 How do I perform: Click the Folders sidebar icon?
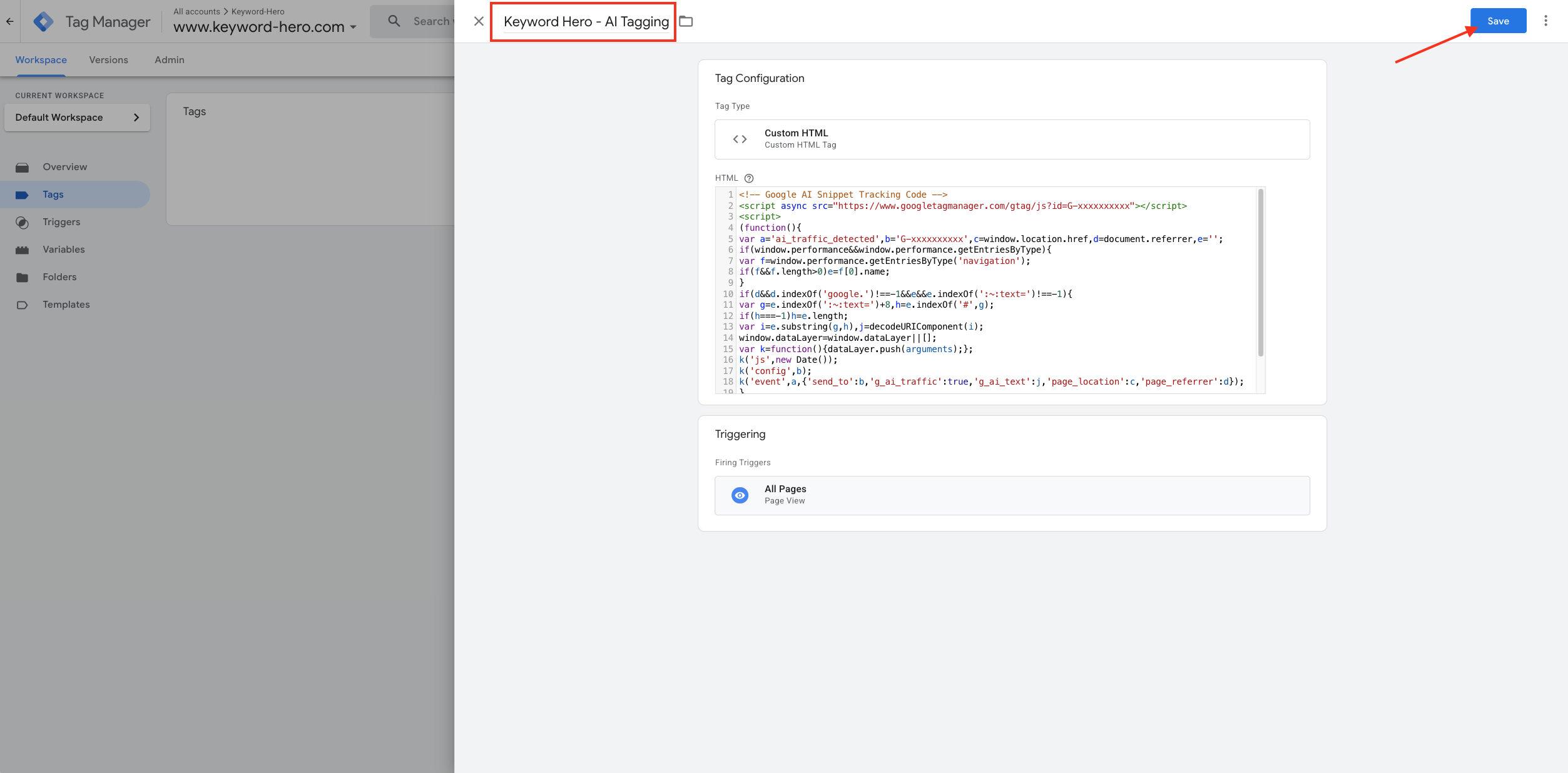(x=23, y=277)
